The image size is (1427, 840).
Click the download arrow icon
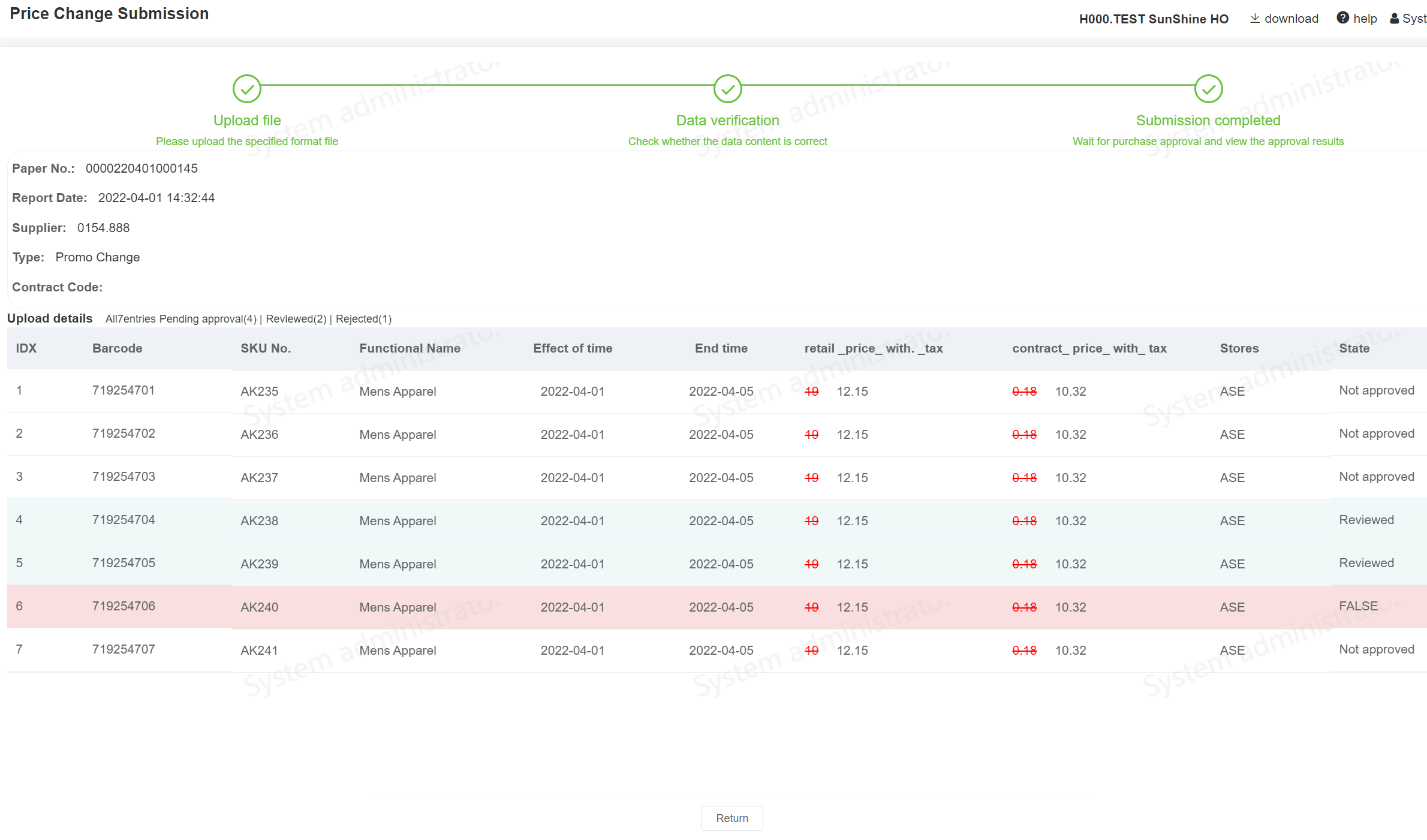1254,19
